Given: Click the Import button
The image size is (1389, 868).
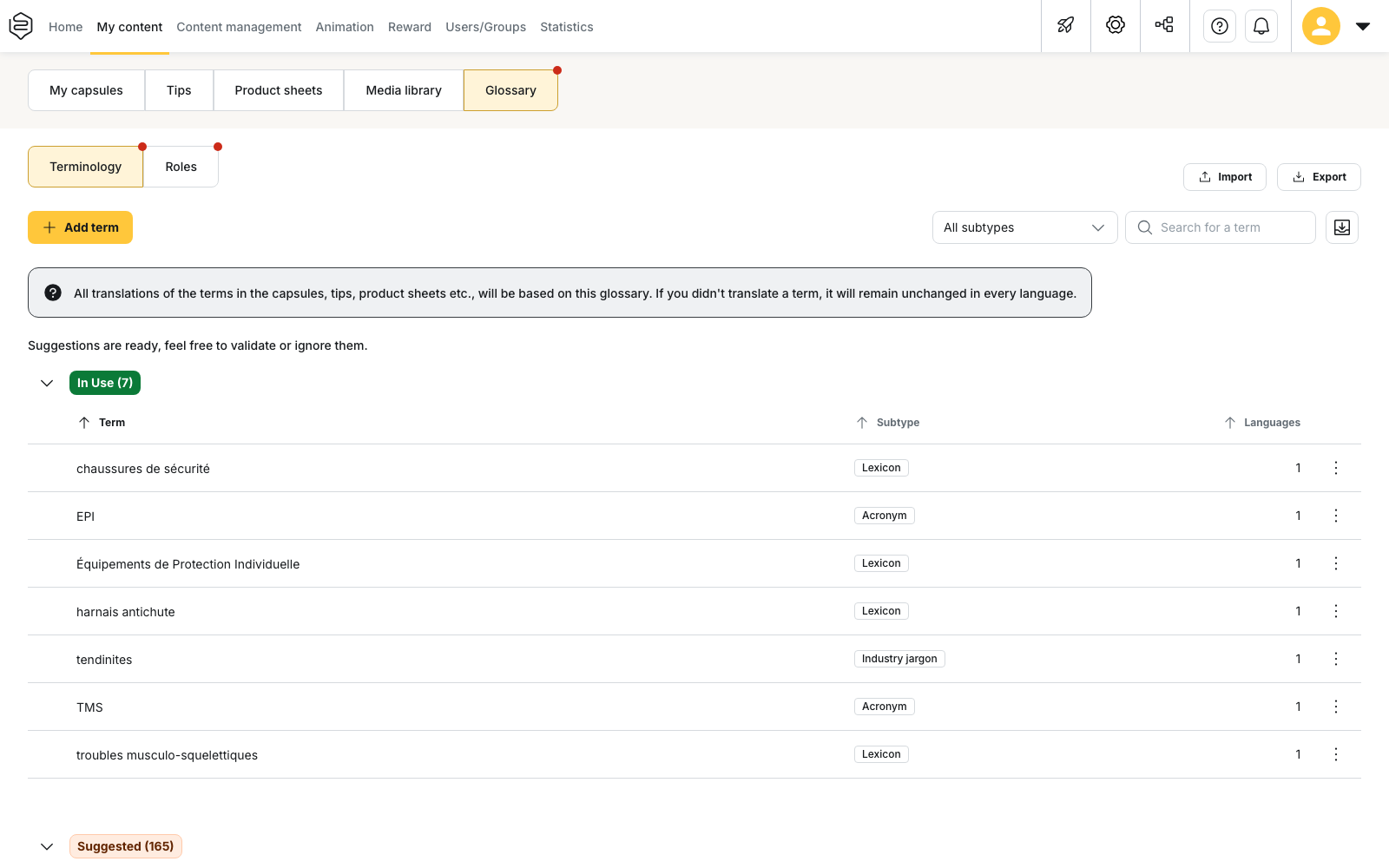Looking at the screenshot, I should coord(1225,177).
